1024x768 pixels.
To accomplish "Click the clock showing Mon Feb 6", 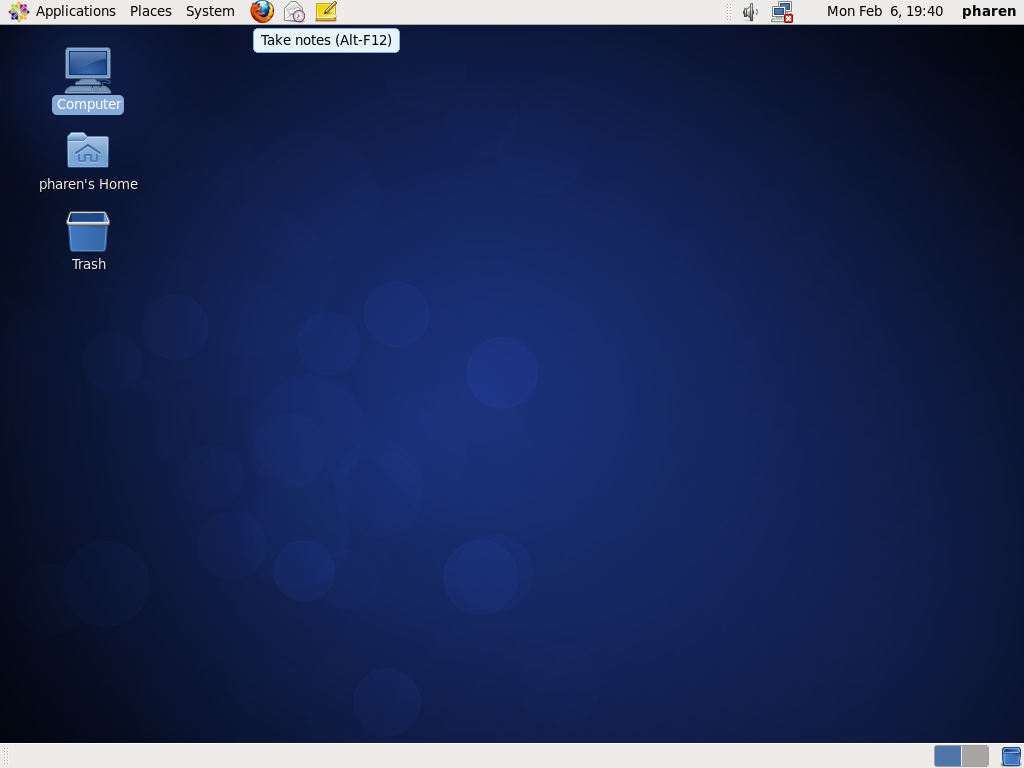I will pyautogui.click(x=884, y=11).
